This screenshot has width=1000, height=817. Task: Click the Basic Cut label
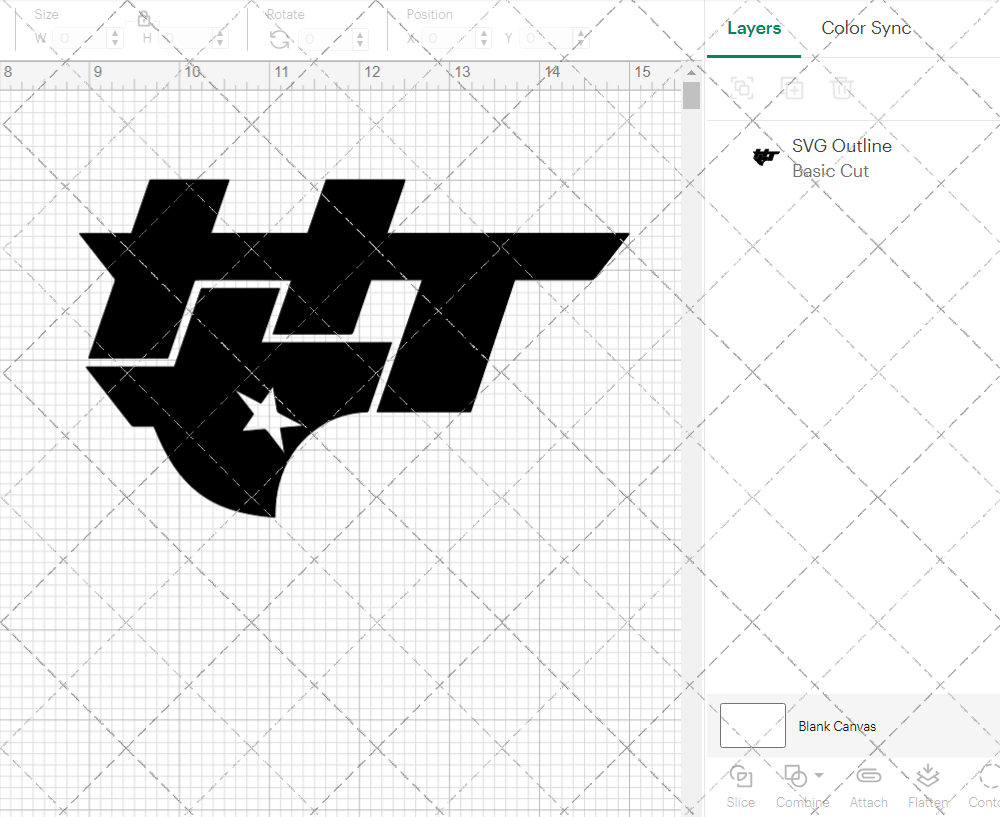coord(830,171)
